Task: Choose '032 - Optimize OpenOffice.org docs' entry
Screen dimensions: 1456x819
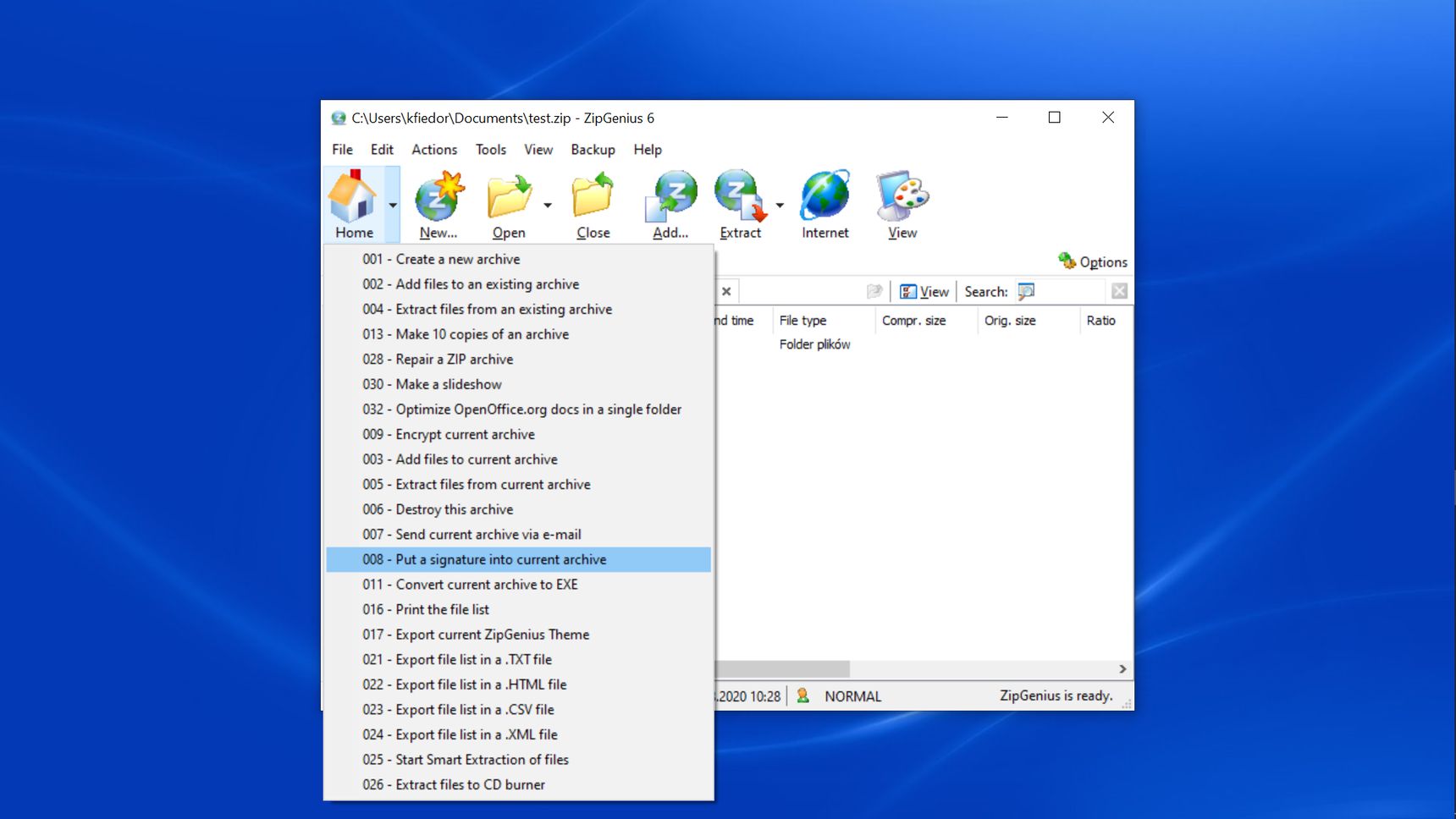Action: point(518,409)
